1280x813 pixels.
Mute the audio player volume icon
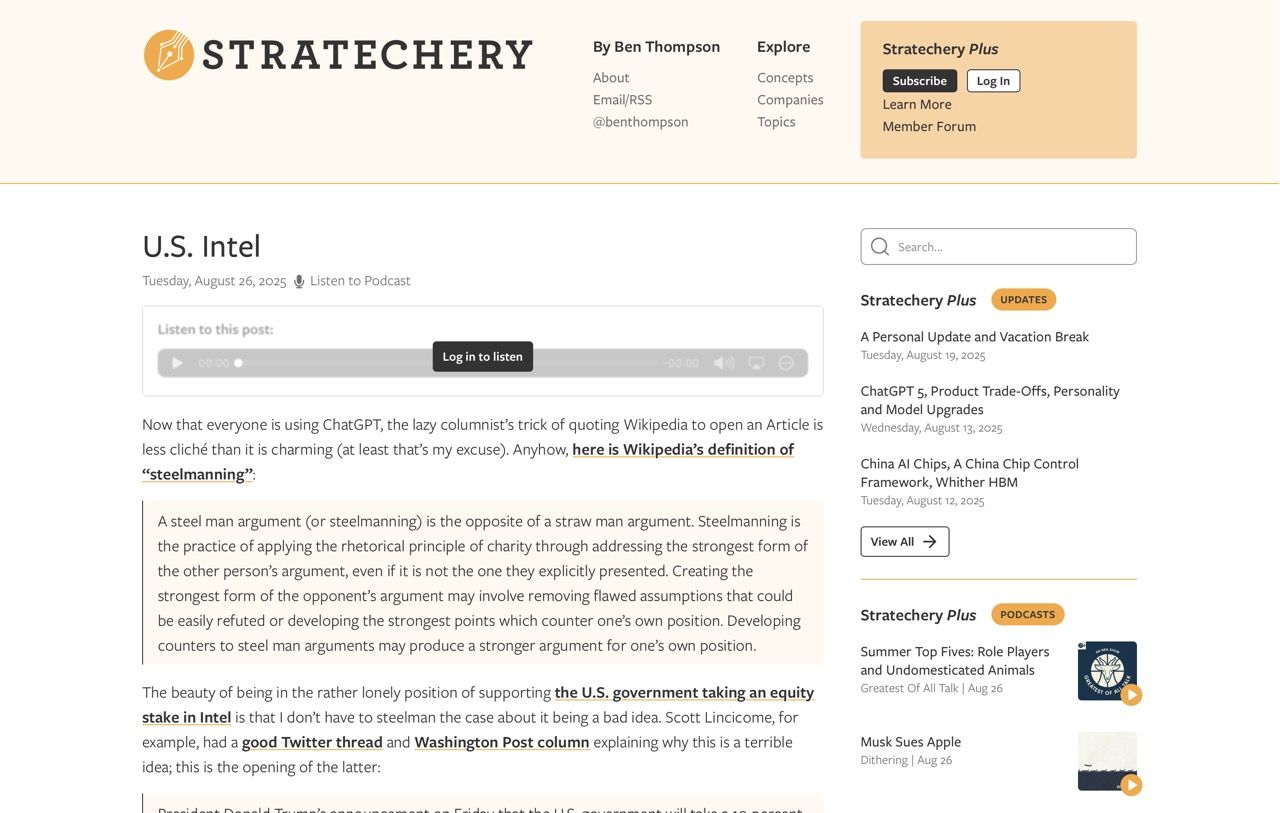pyautogui.click(x=724, y=363)
